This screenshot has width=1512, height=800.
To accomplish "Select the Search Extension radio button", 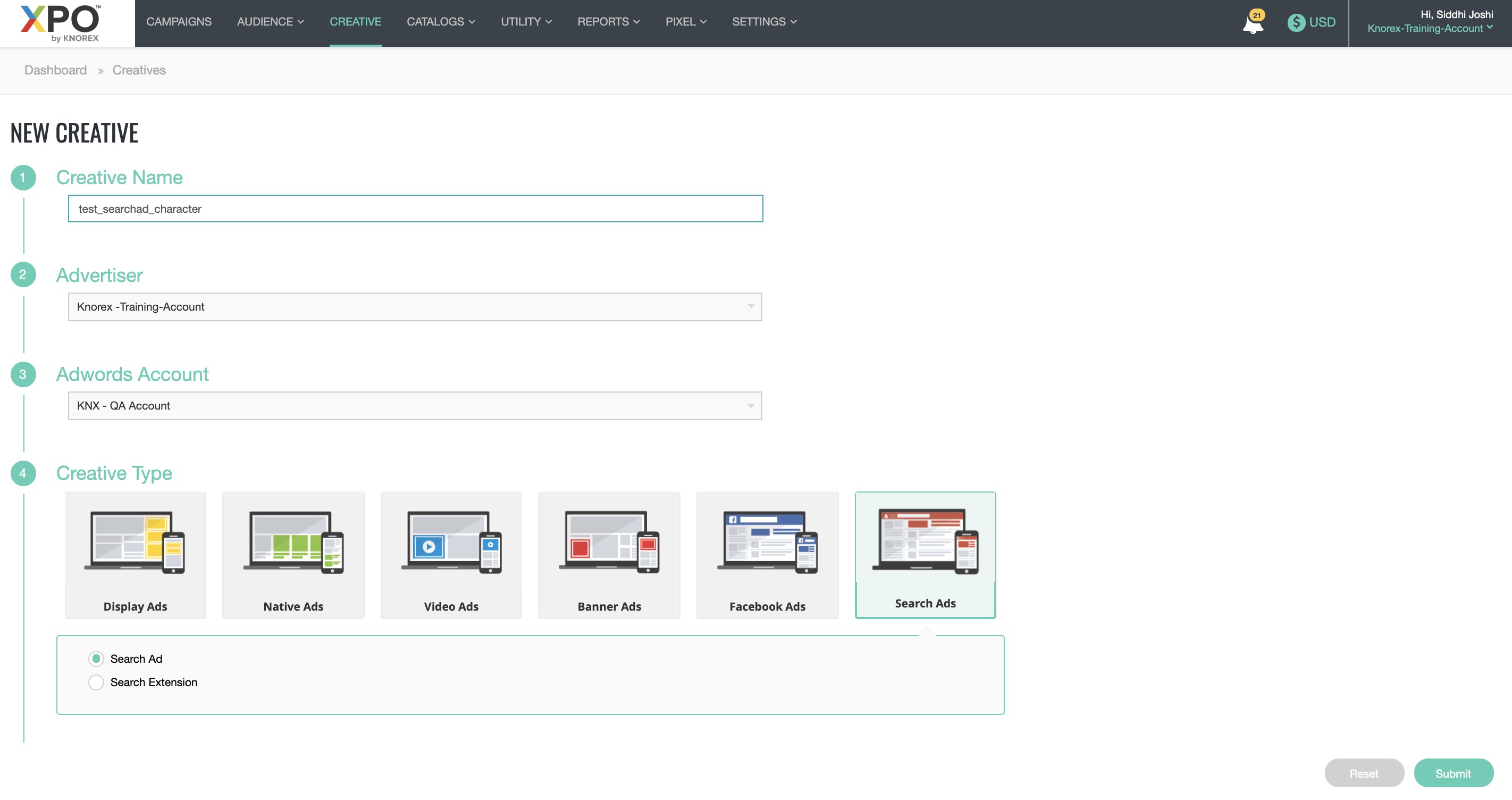I will pyautogui.click(x=96, y=682).
